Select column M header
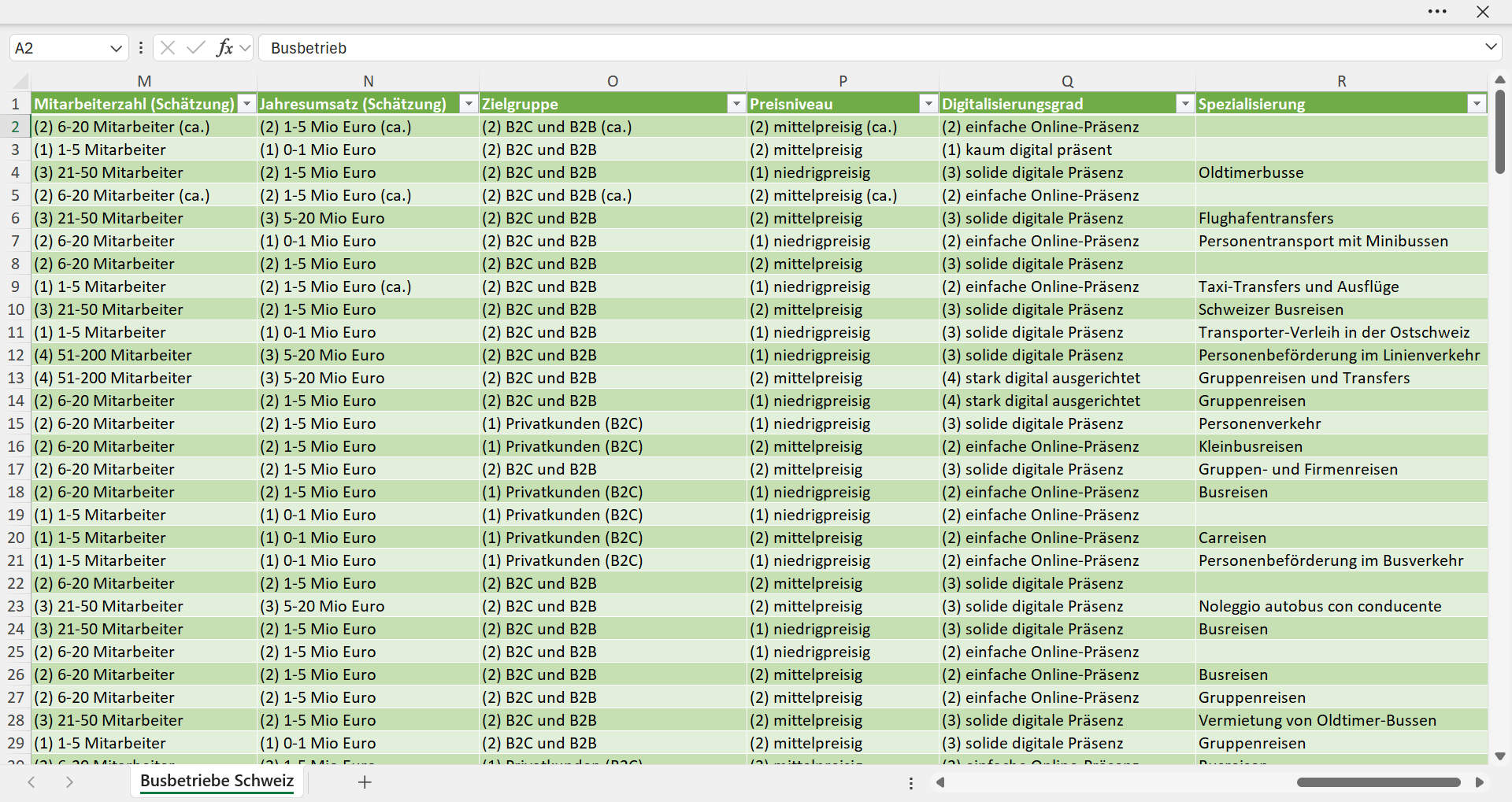The height and width of the screenshot is (802, 1512). [144, 81]
